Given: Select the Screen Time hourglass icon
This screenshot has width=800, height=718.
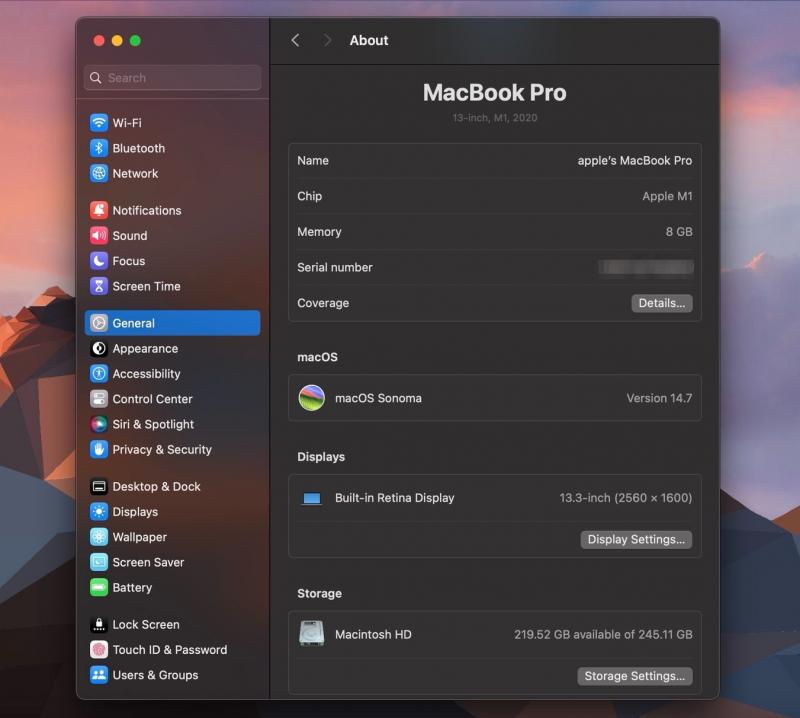Looking at the screenshot, I should [x=99, y=286].
